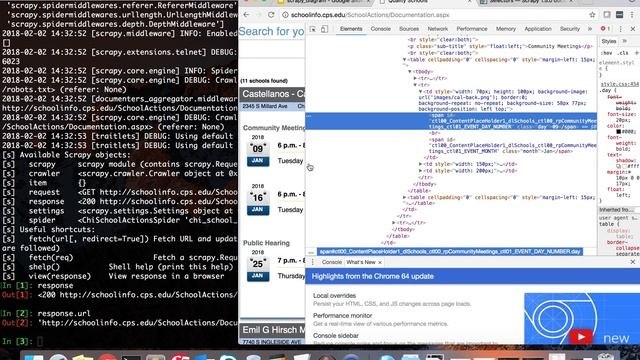Viewport: 640px width, 360px height.
Task: Select the p class sub-title node
Action: pyautogui.click(x=500, y=46)
